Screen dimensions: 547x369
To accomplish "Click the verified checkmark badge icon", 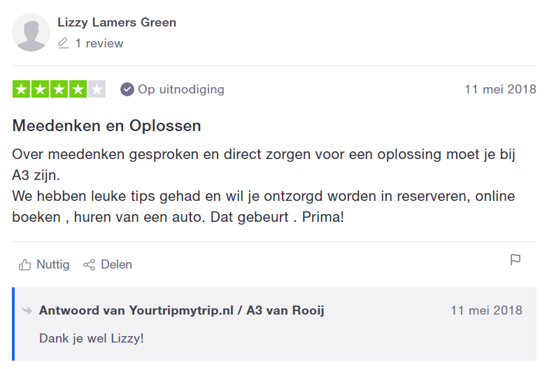I will pos(127,90).
